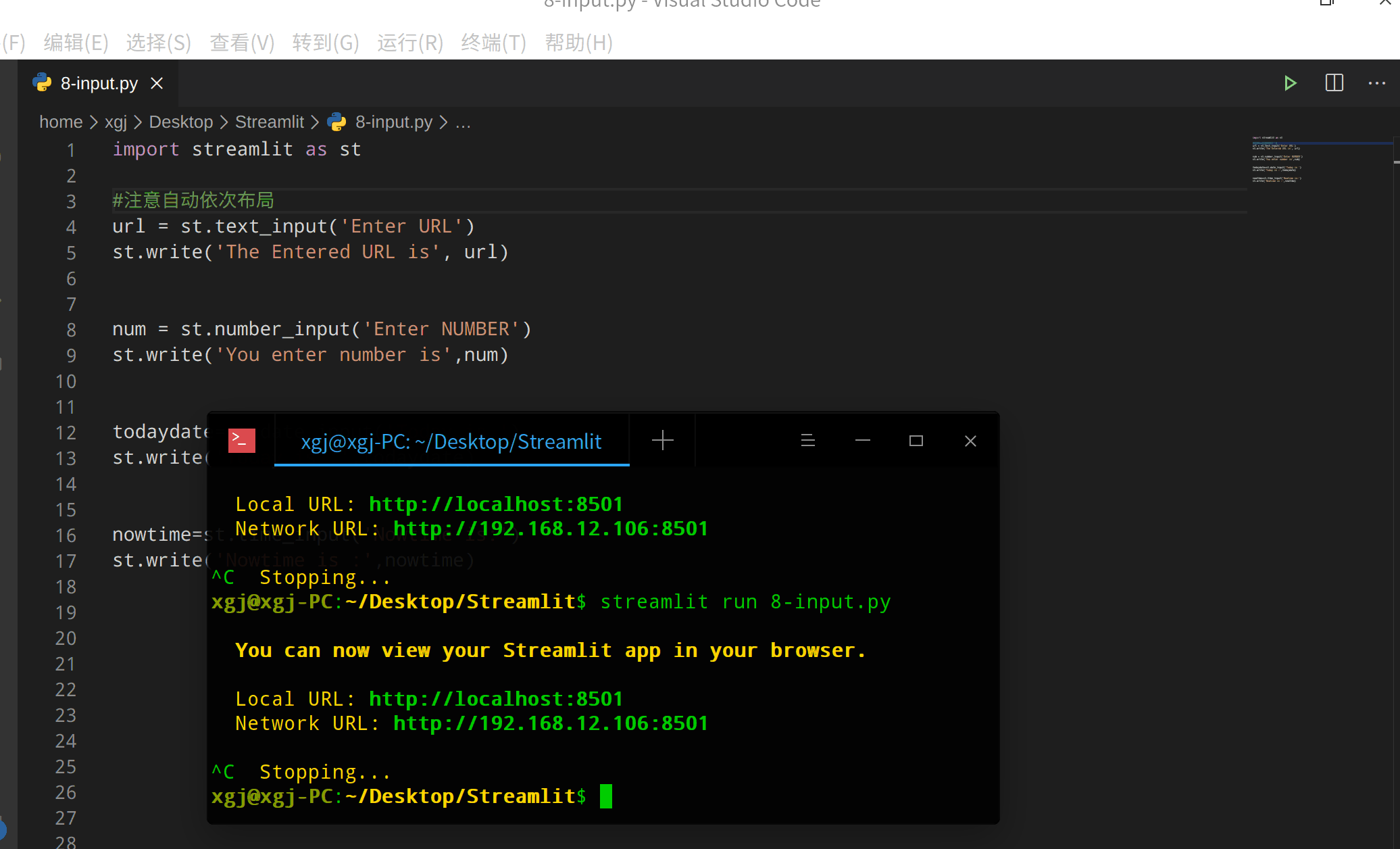Click 'The Entered URL is' string
The width and height of the screenshot is (1400, 849).
click(x=328, y=252)
